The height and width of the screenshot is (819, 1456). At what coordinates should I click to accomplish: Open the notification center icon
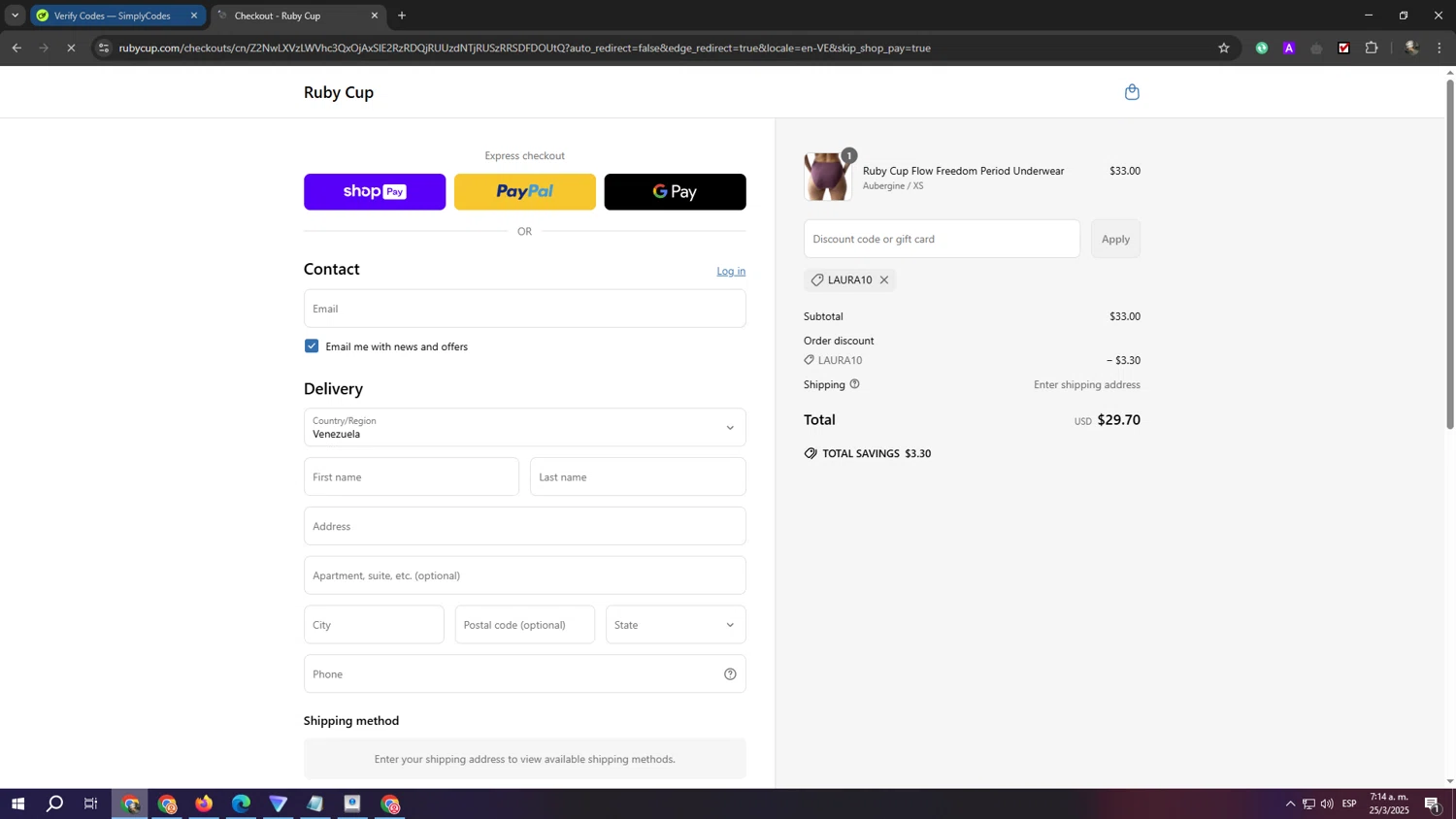[x=1433, y=804]
